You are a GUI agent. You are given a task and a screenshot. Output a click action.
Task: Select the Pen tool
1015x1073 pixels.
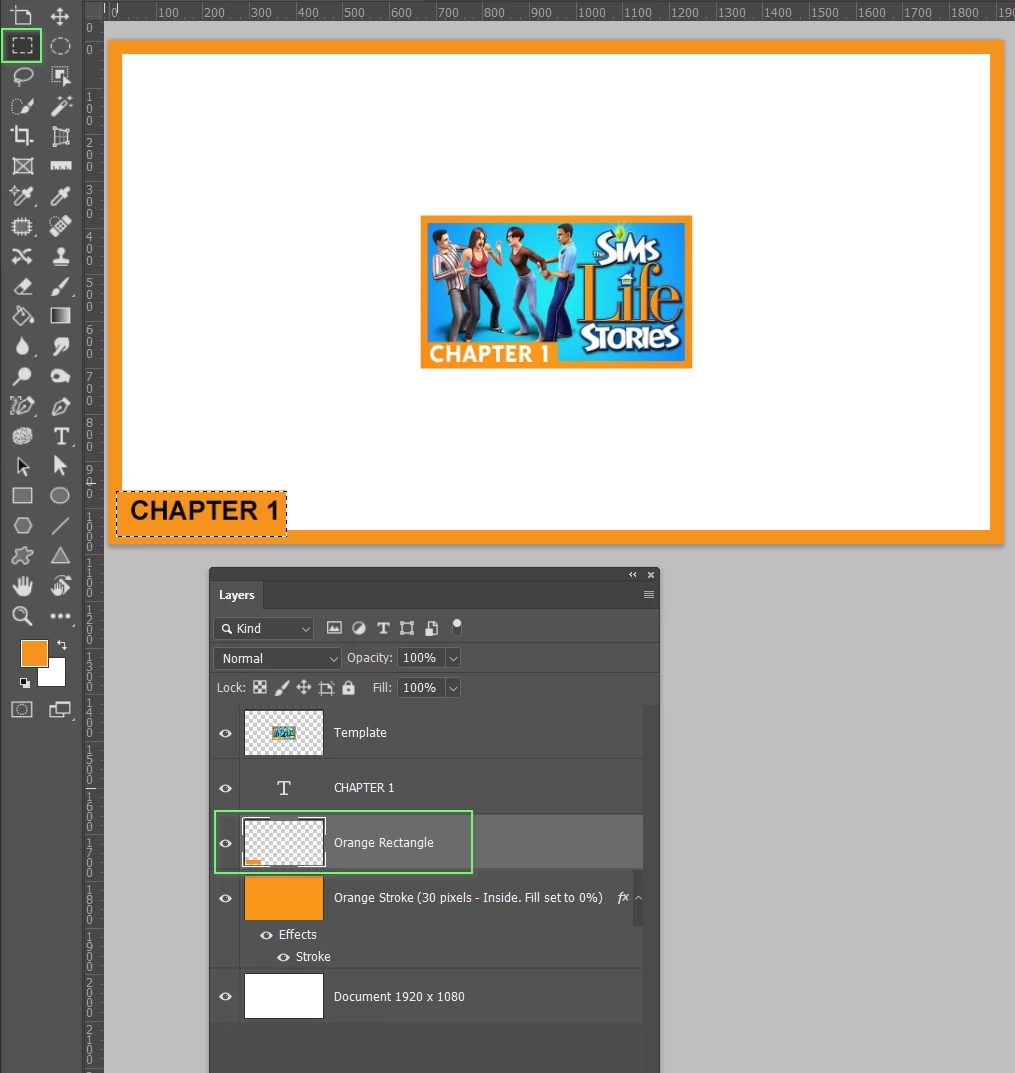[60, 406]
